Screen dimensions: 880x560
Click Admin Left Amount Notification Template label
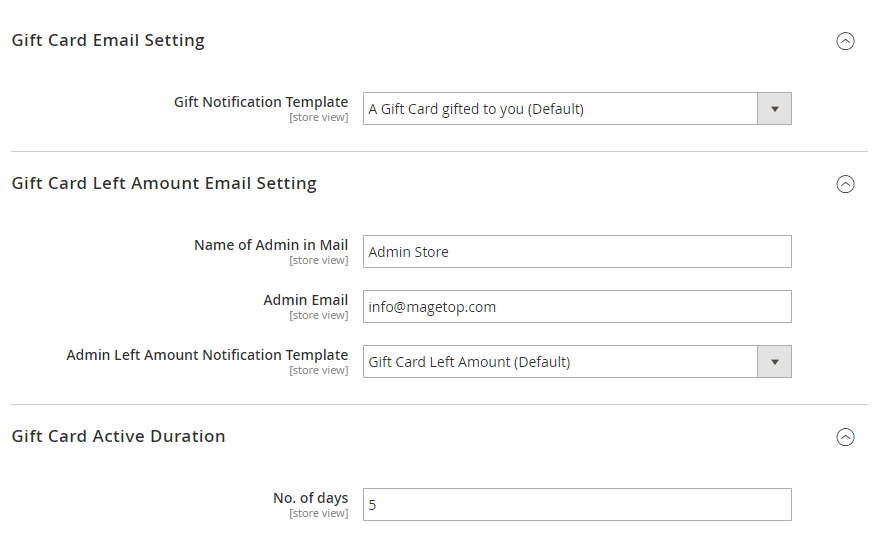point(207,355)
